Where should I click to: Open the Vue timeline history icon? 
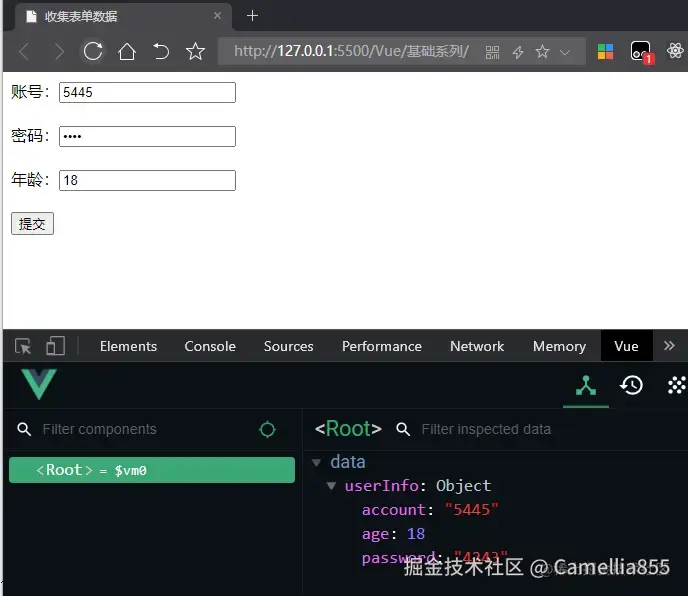(631, 386)
